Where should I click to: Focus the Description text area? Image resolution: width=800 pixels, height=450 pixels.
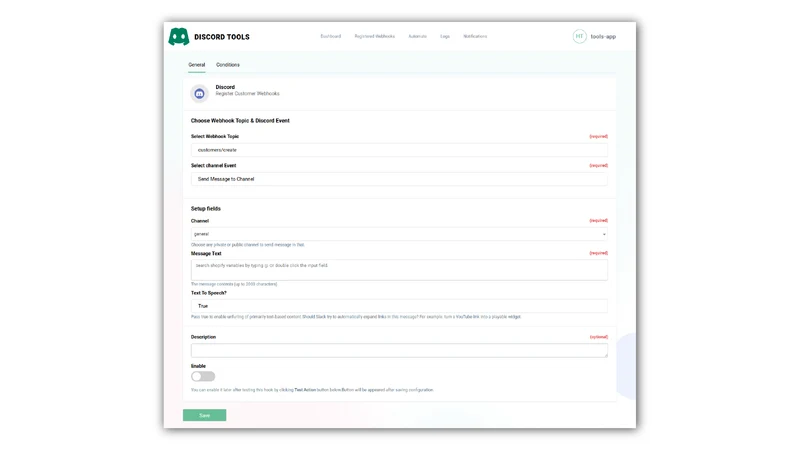point(399,351)
